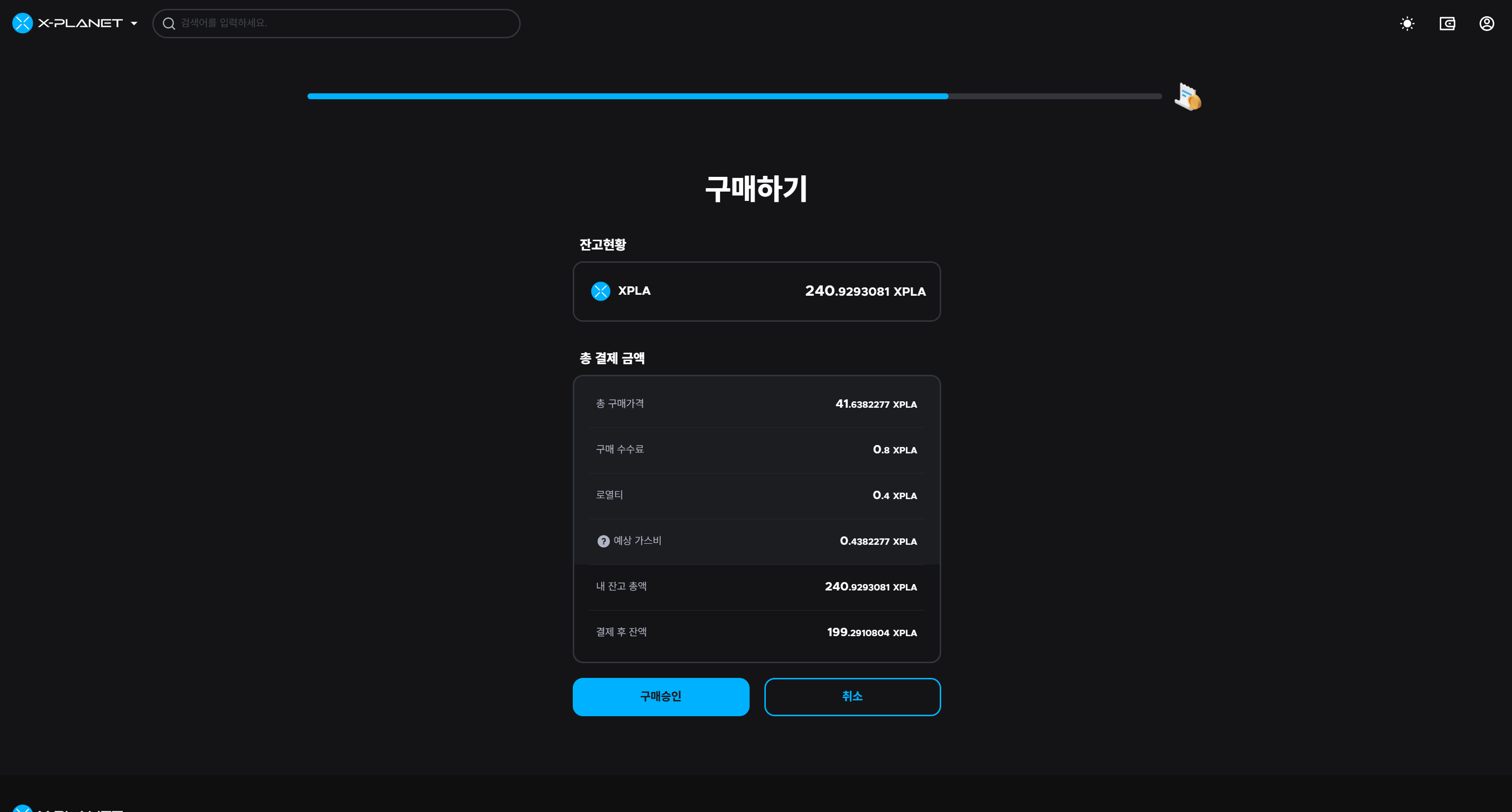Viewport: 1512px width, 812px height.
Task: Click the 240.9293081 XPLA balance amount
Action: [x=865, y=291]
